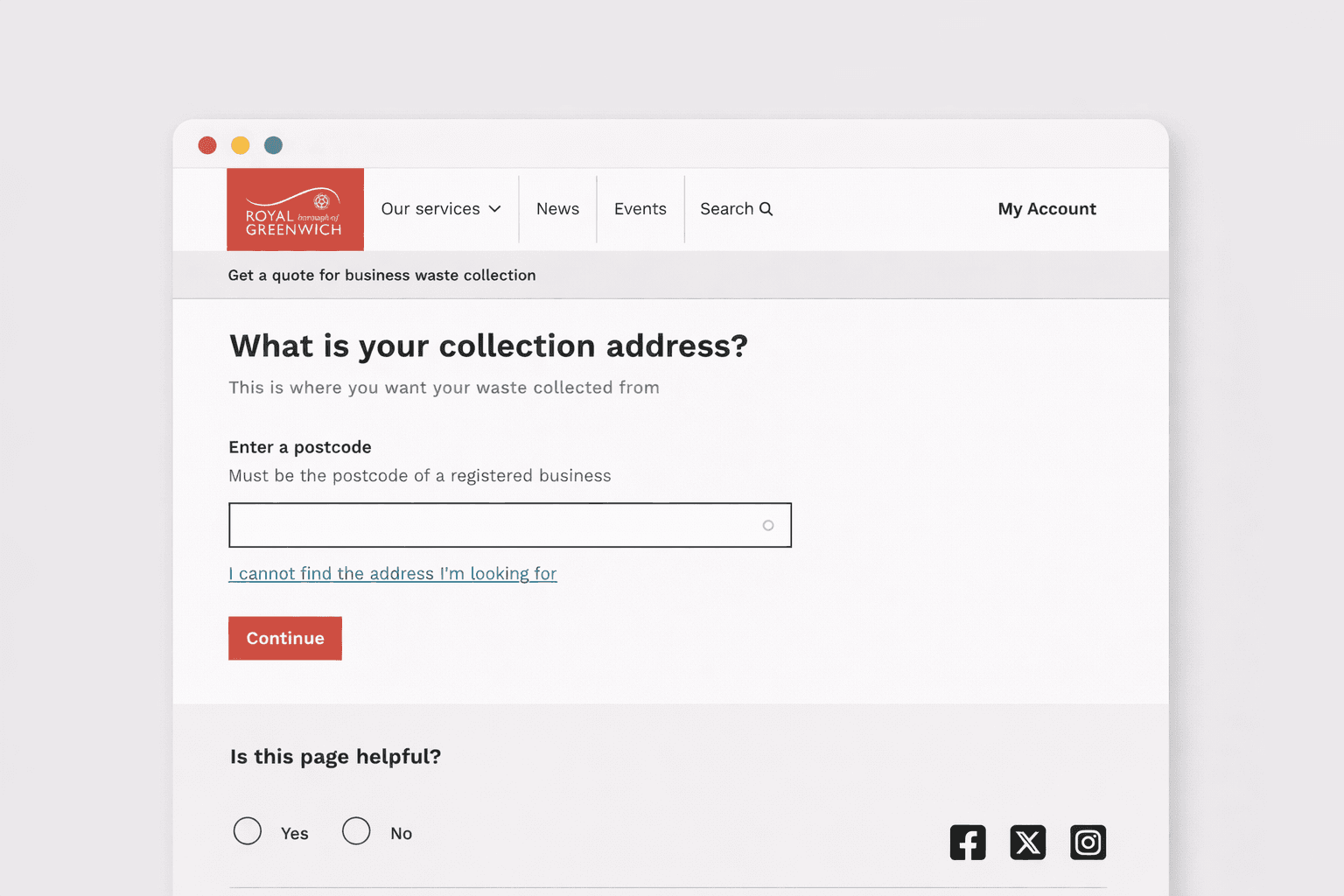The height and width of the screenshot is (896, 1344).
Task: Focus the Enter a postcode field
Action: coord(490,525)
